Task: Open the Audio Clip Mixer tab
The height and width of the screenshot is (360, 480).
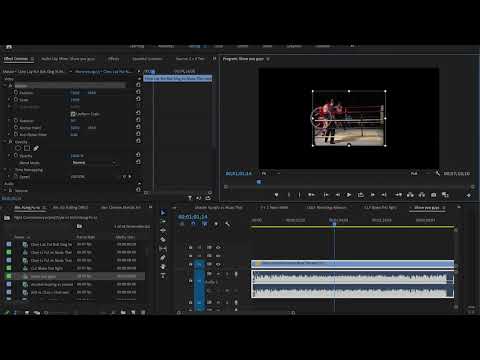Action: pyautogui.click(x=68, y=59)
